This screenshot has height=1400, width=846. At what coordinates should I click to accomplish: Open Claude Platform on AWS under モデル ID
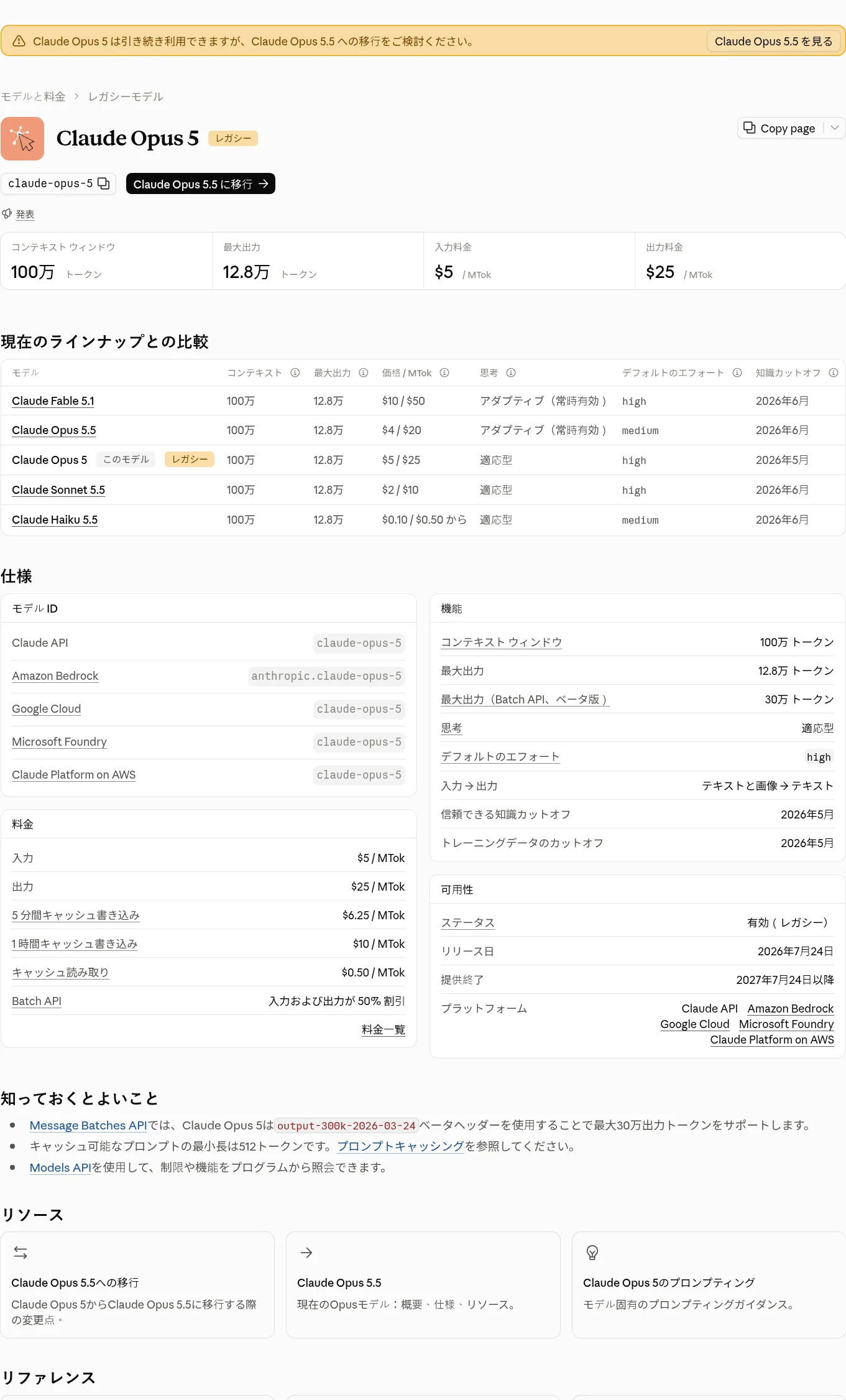[74, 775]
